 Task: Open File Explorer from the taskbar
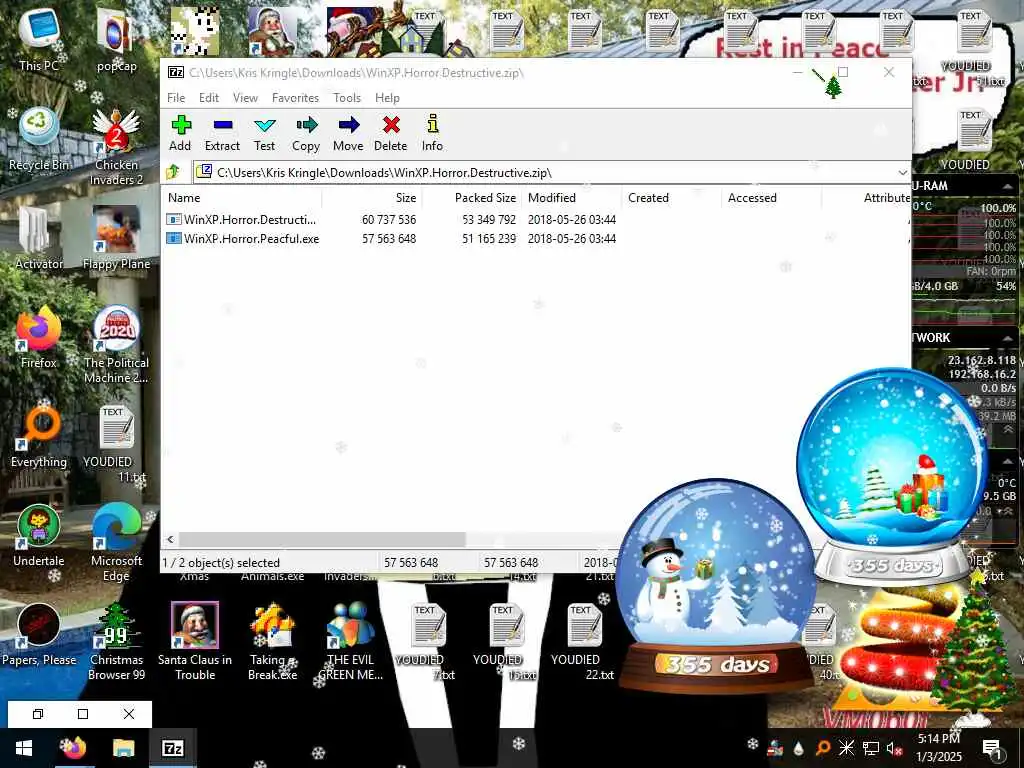pyautogui.click(x=123, y=748)
